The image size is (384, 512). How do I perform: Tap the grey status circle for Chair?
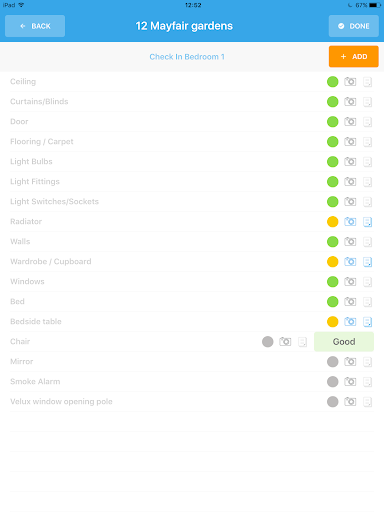point(267,342)
